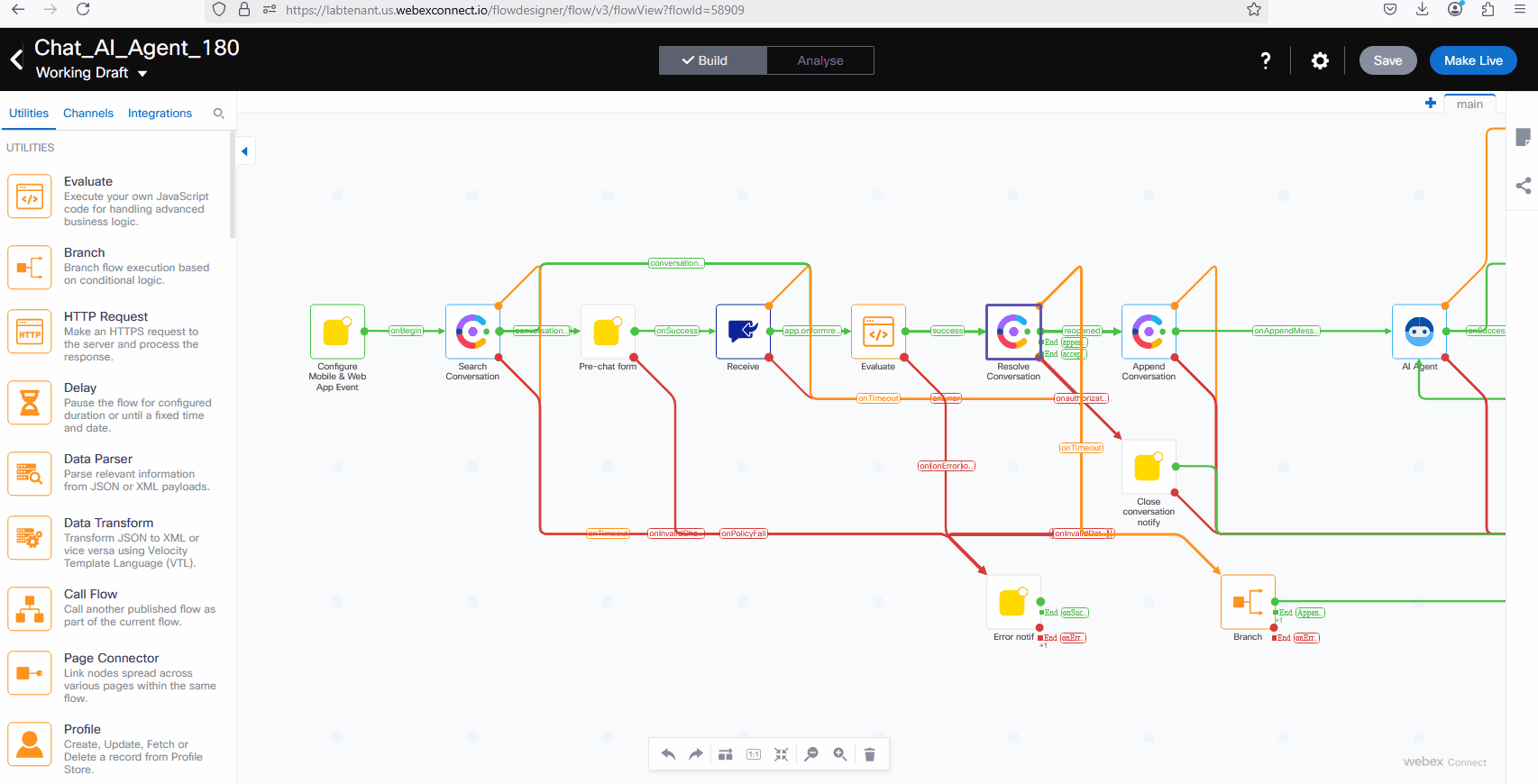This screenshot has width=1538, height=784.
Task: Select the AI Agent node icon
Action: pos(1419,332)
